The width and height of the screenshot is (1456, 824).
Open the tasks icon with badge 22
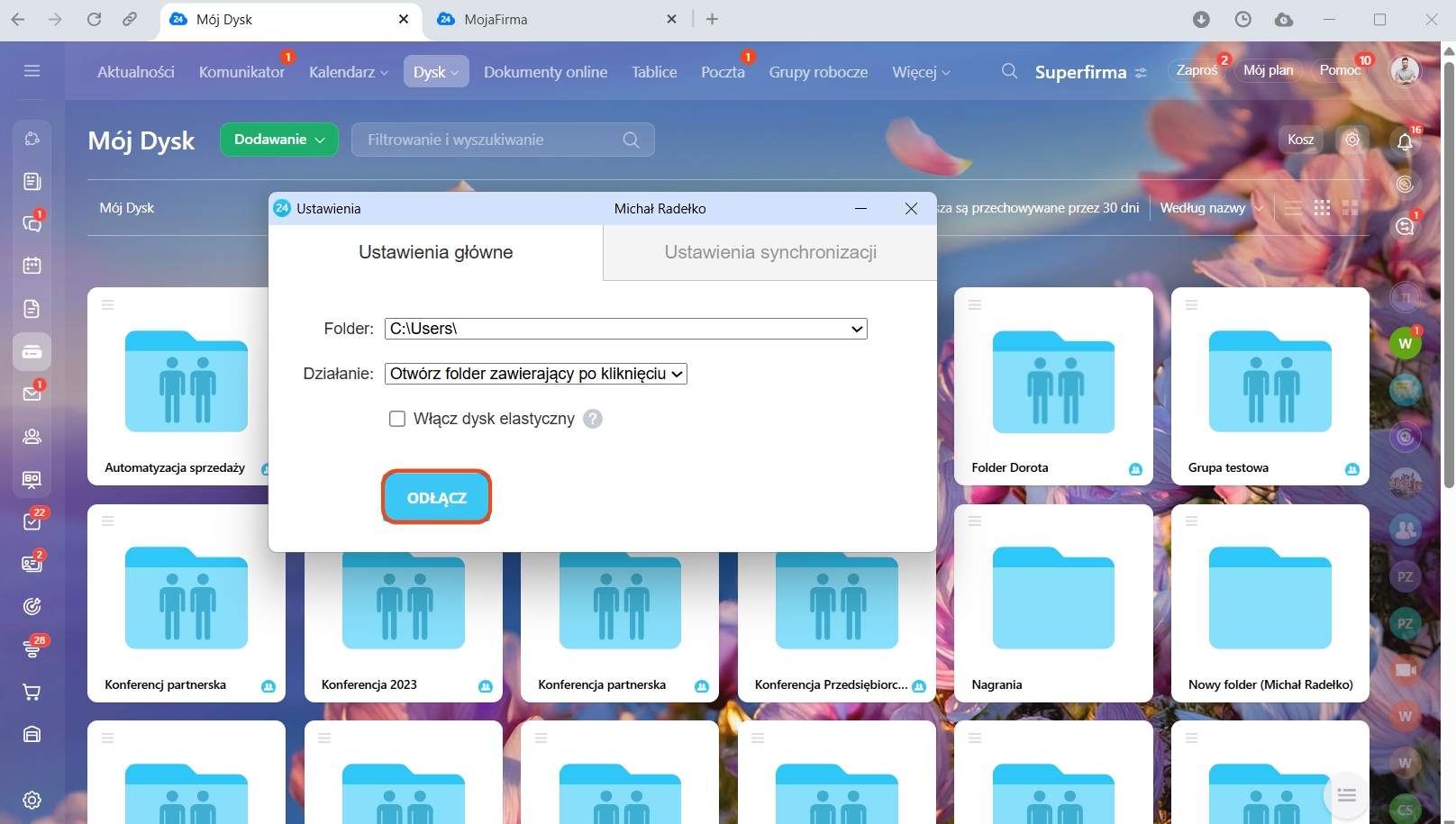32,521
